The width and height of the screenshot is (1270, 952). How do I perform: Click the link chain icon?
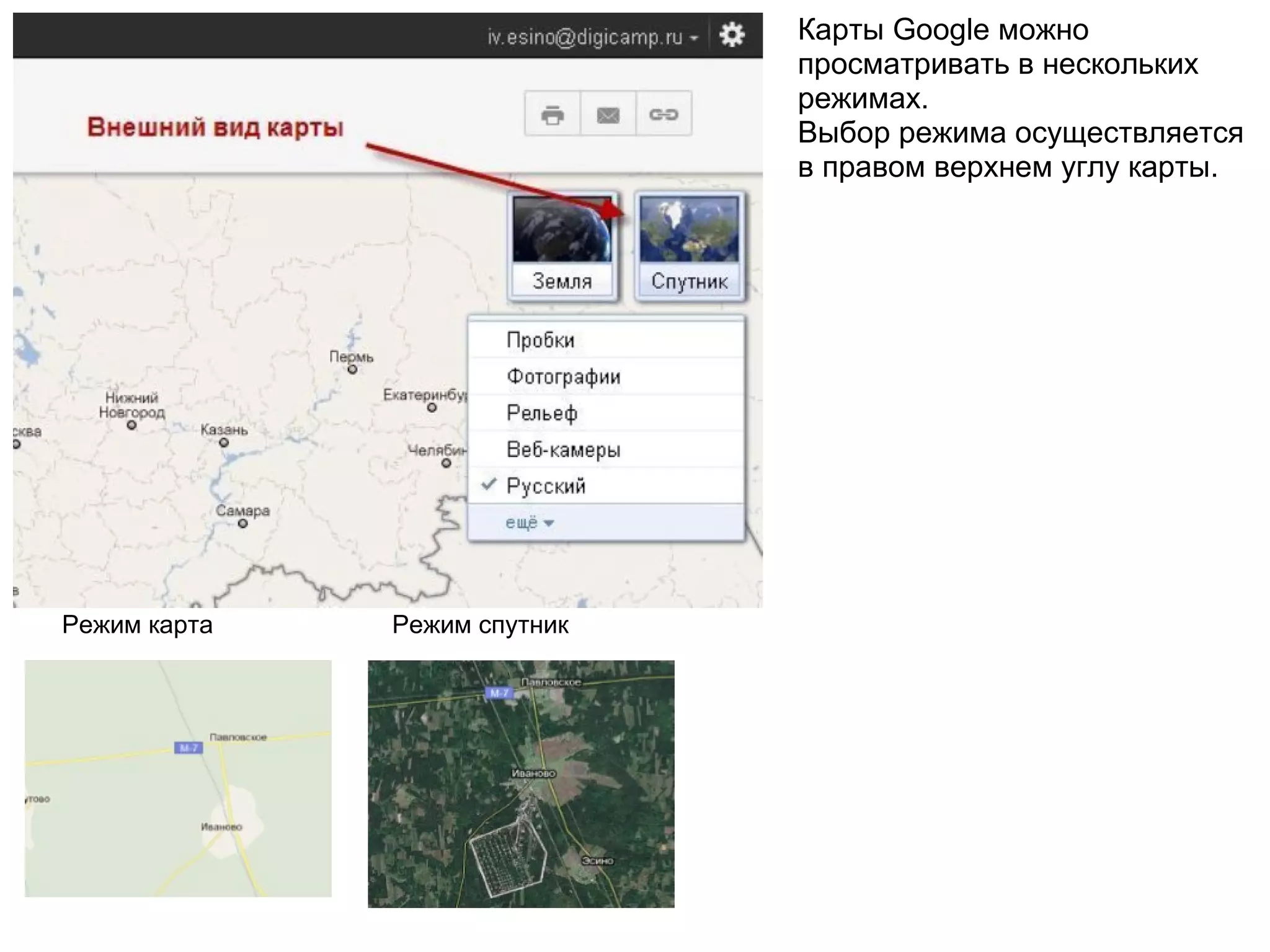[664, 115]
